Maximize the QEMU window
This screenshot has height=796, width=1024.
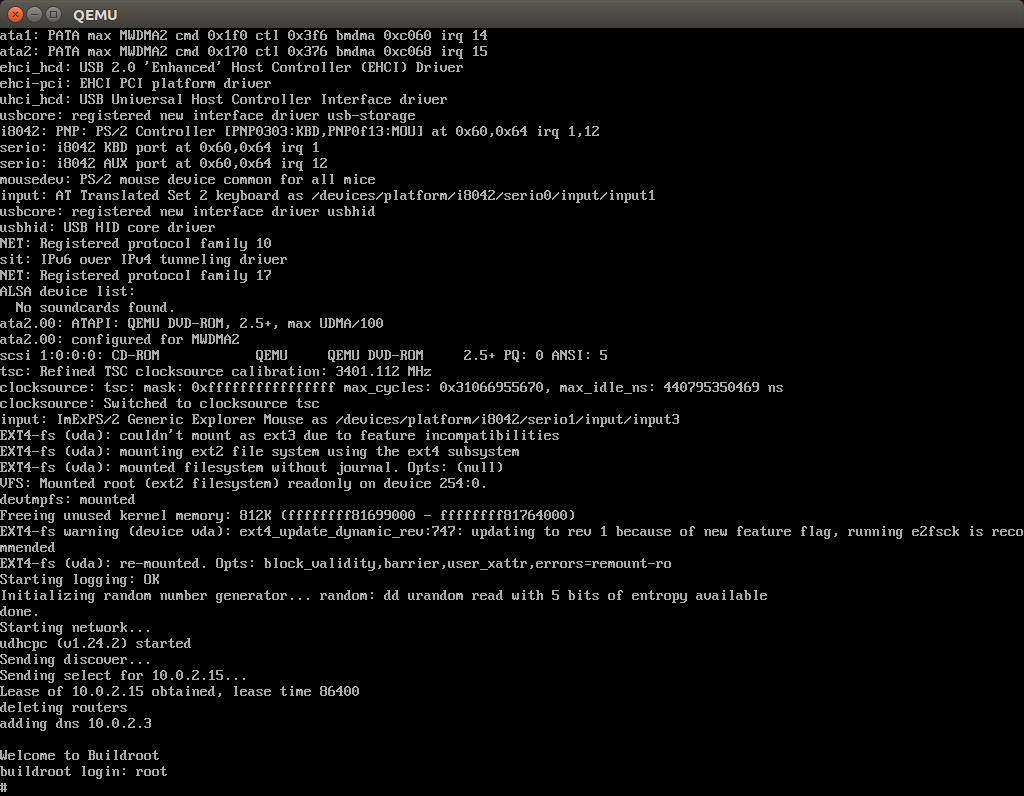54,14
